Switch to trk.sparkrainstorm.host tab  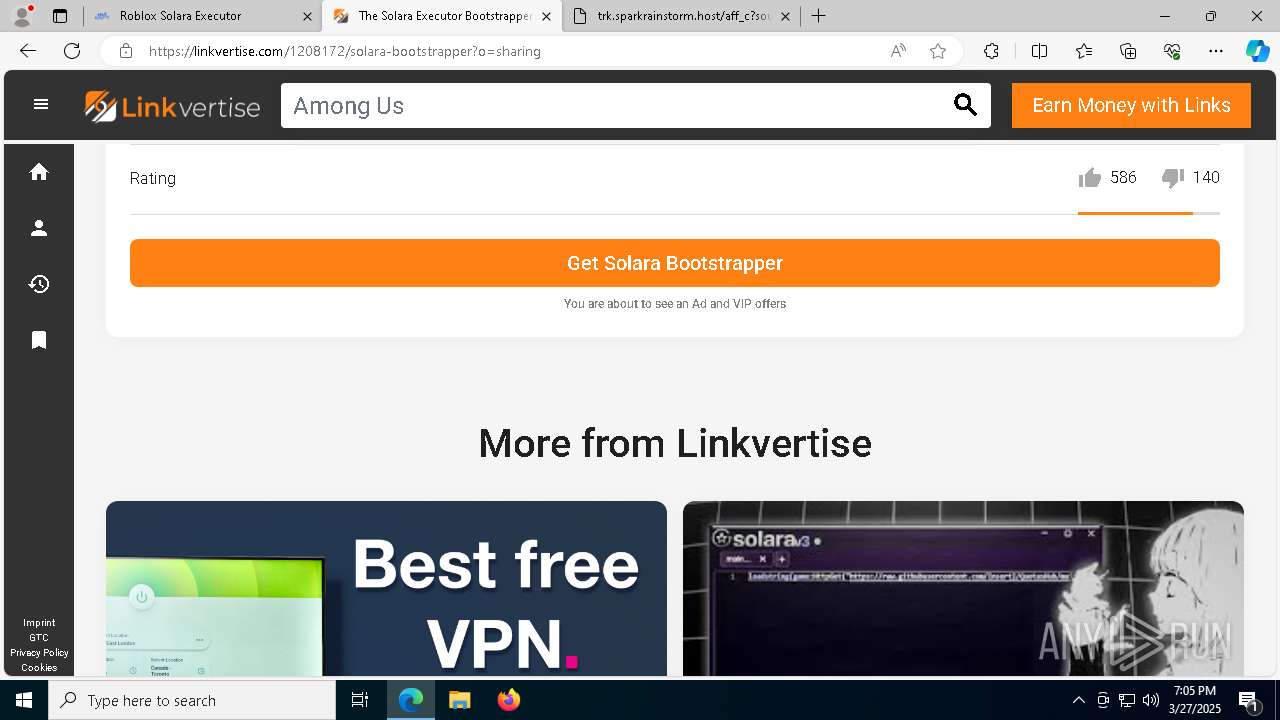(682, 16)
